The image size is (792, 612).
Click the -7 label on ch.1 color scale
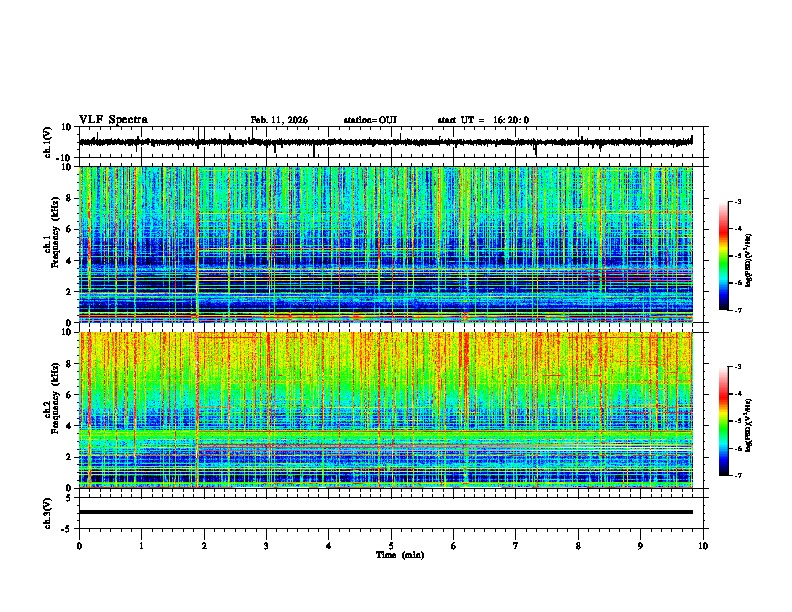pos(736,310)
